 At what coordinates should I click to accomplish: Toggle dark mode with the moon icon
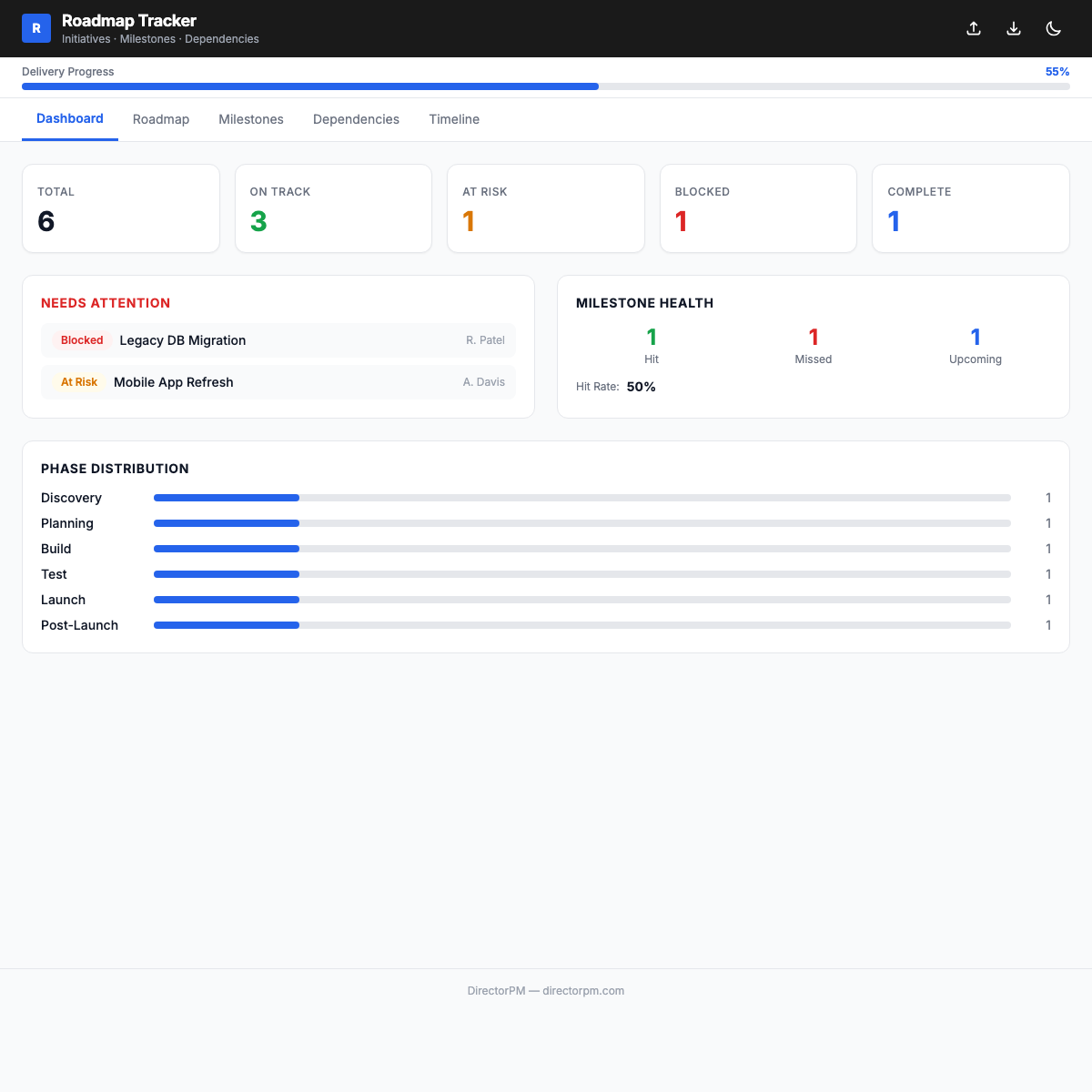point(1054,28)
